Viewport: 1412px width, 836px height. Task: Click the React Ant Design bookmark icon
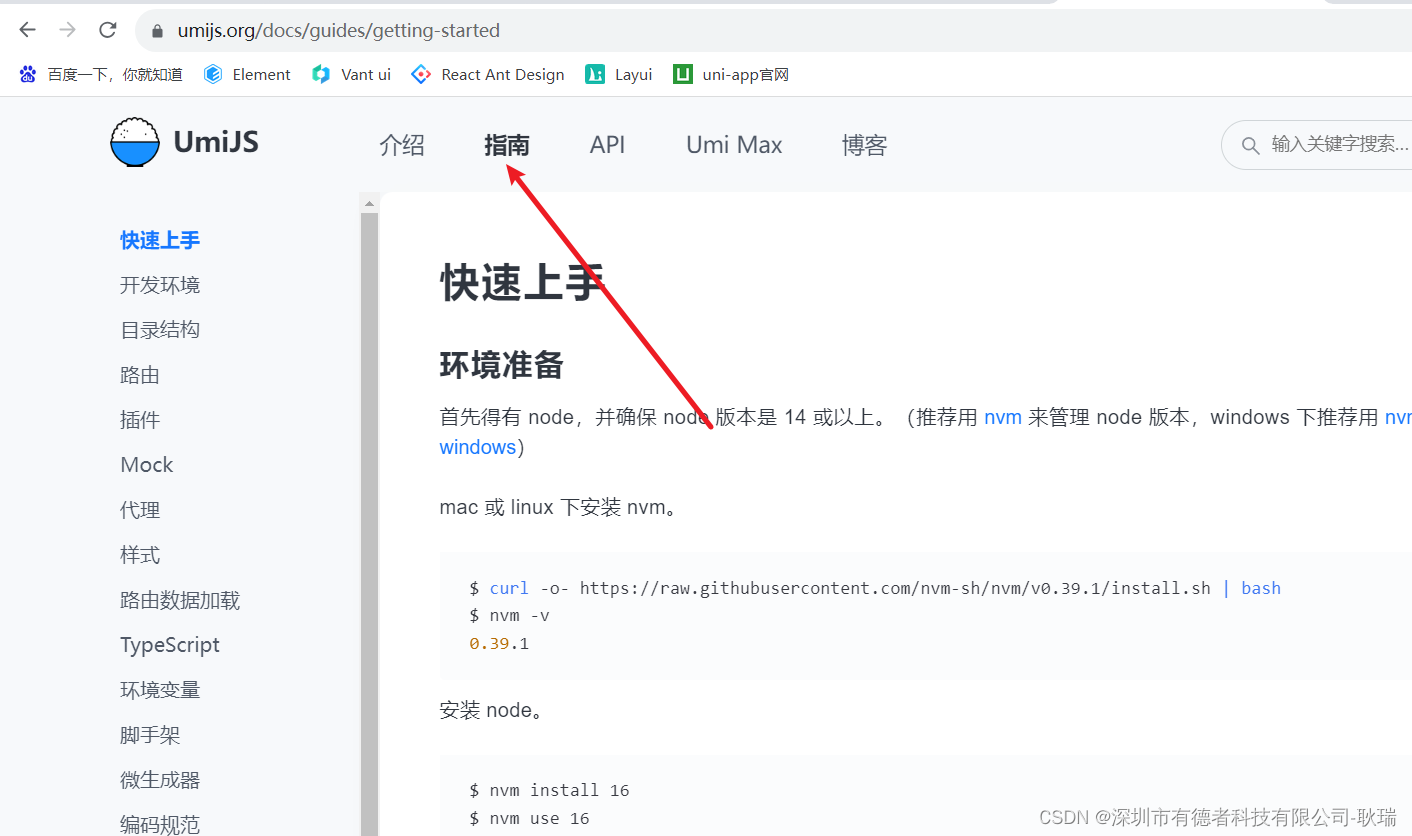tap(421, 74)
